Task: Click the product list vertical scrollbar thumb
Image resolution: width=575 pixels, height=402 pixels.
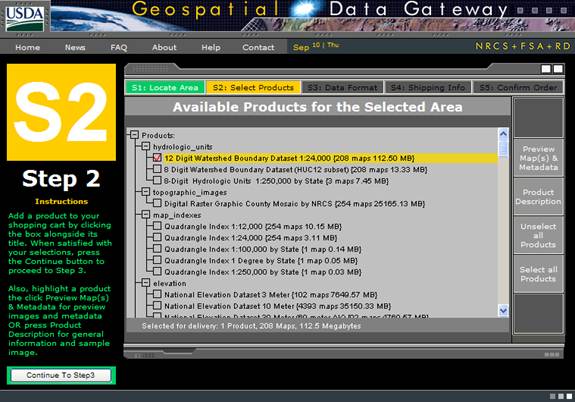Action: pos(503,148)
